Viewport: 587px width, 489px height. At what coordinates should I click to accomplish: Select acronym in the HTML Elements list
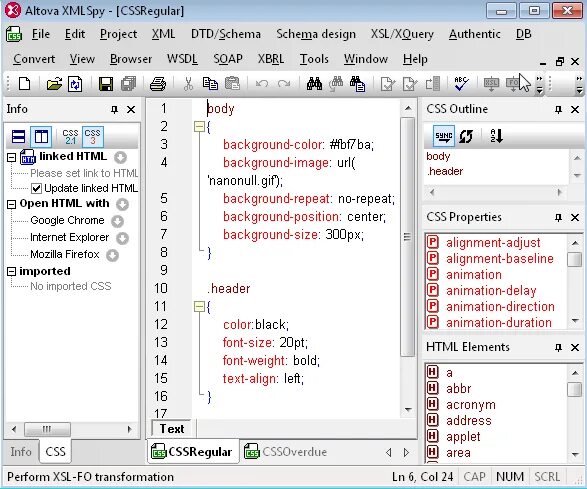471,405
